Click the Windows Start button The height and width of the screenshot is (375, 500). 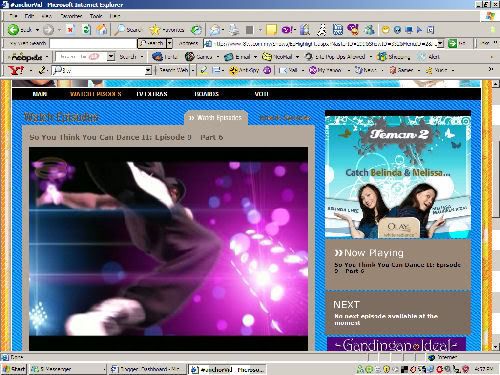[14, 369]
